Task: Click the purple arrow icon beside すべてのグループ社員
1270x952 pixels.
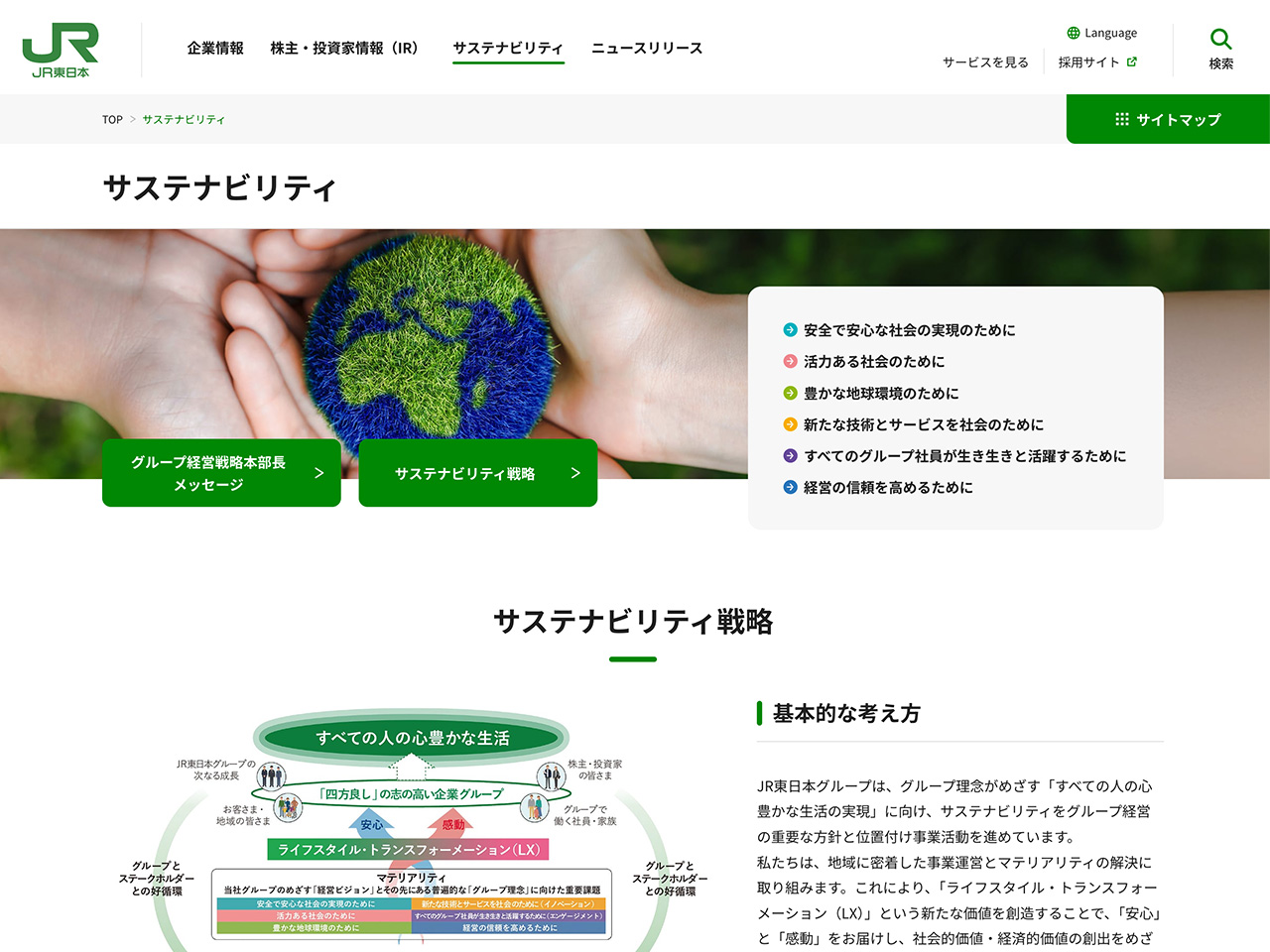Action: (790, 456)
